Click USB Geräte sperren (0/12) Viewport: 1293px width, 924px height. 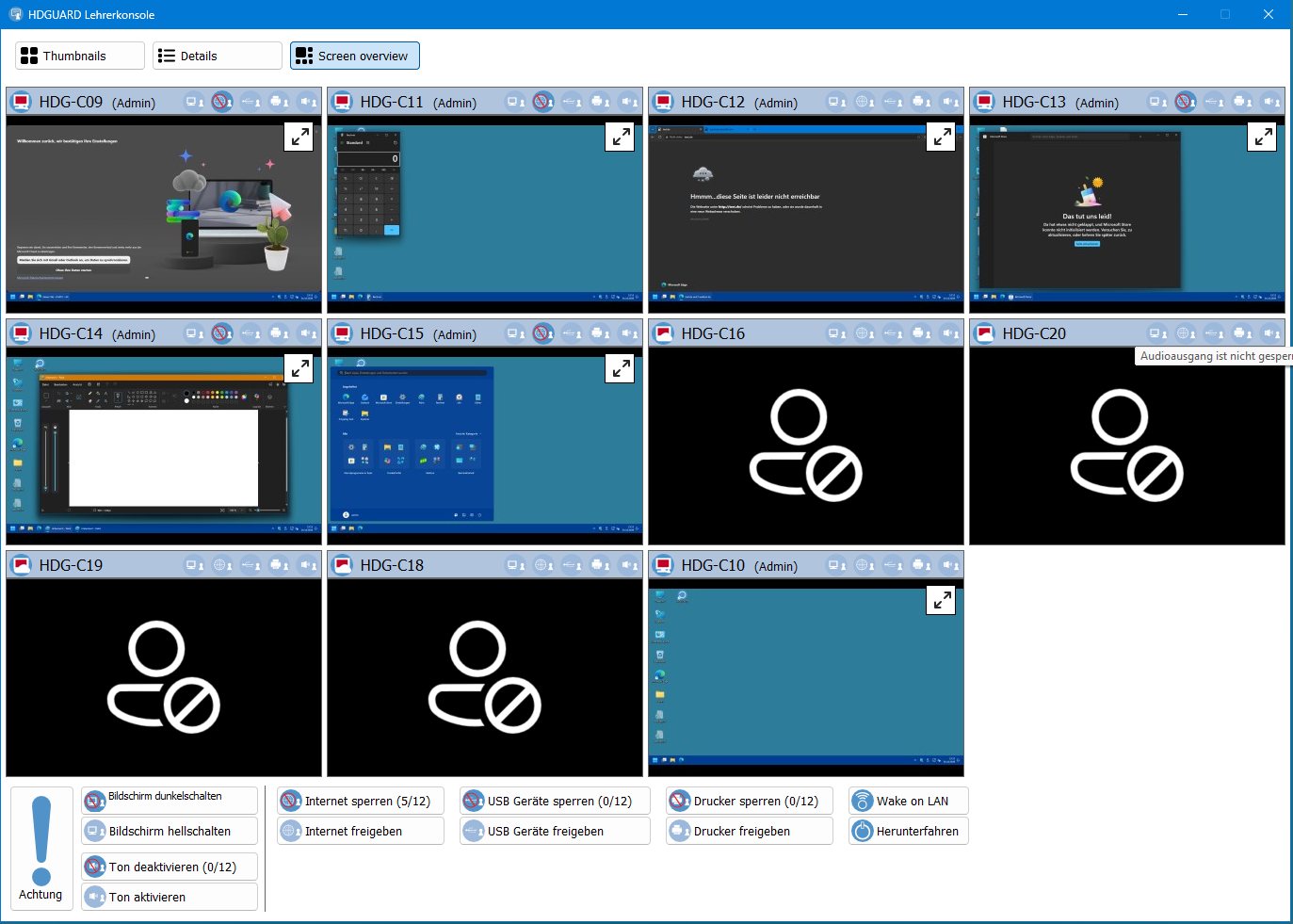coord(555,801)
